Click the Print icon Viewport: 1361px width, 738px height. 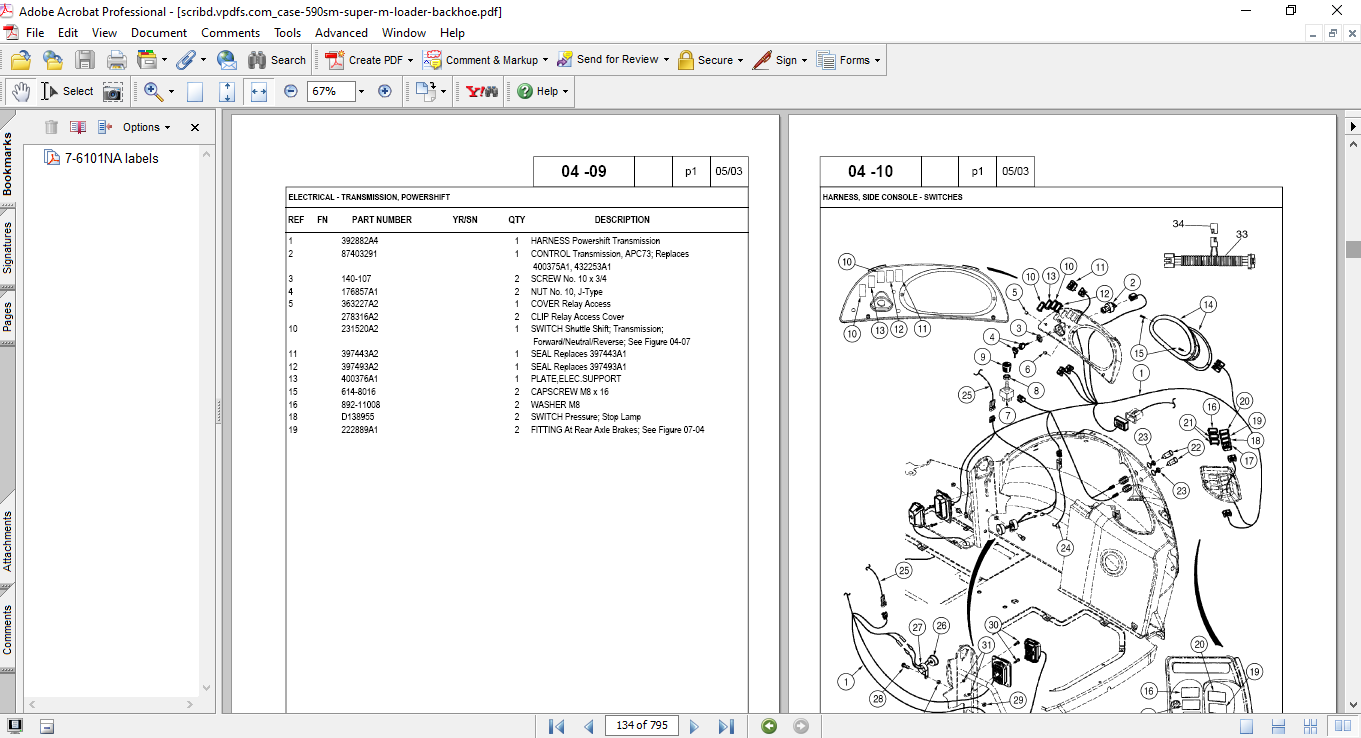pyautogui.click(x=116, y=60)
